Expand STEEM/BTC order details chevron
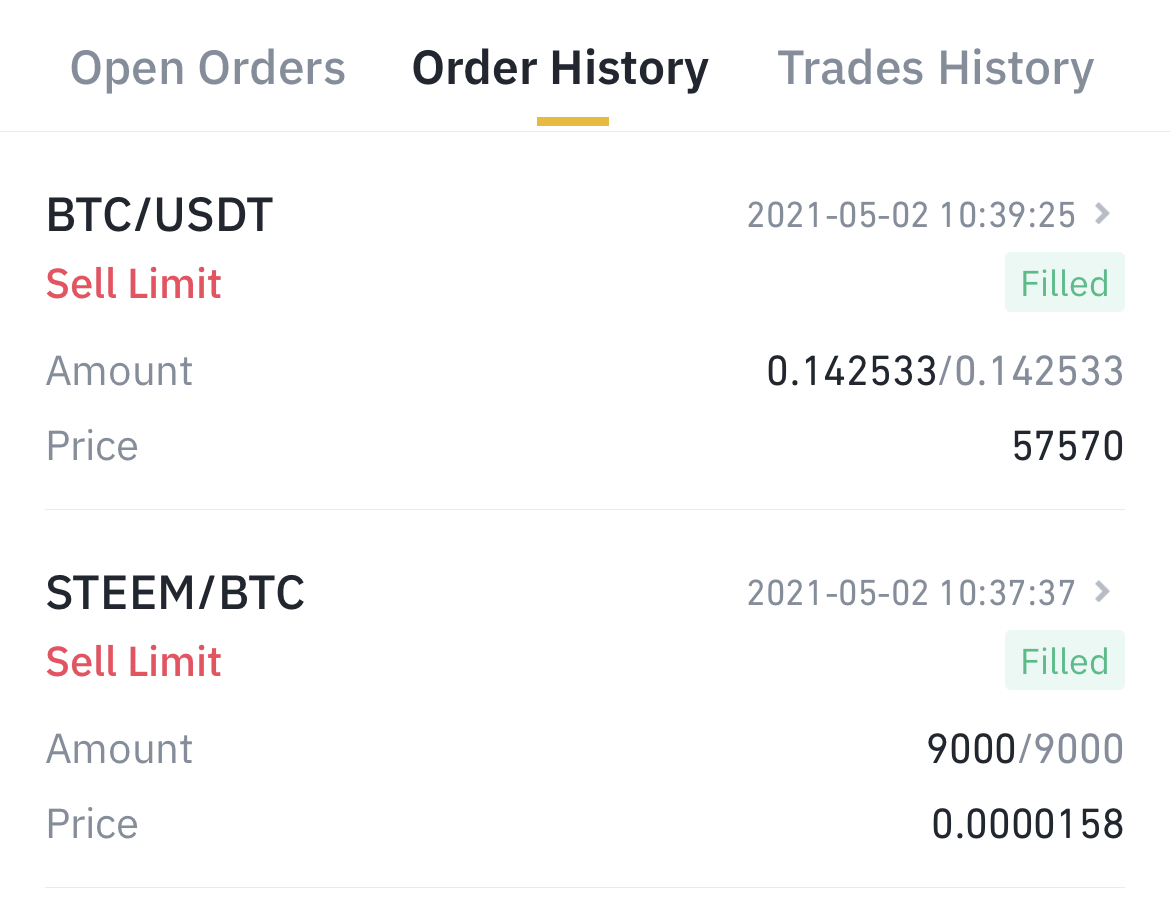 point(1103,592)
